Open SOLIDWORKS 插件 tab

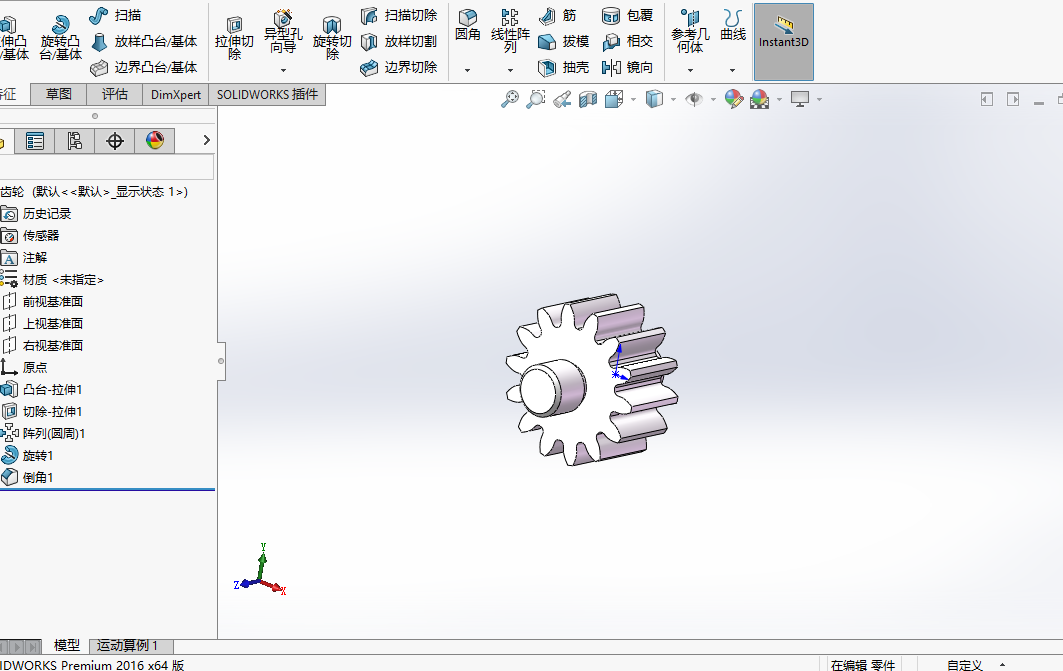[267, 94]
